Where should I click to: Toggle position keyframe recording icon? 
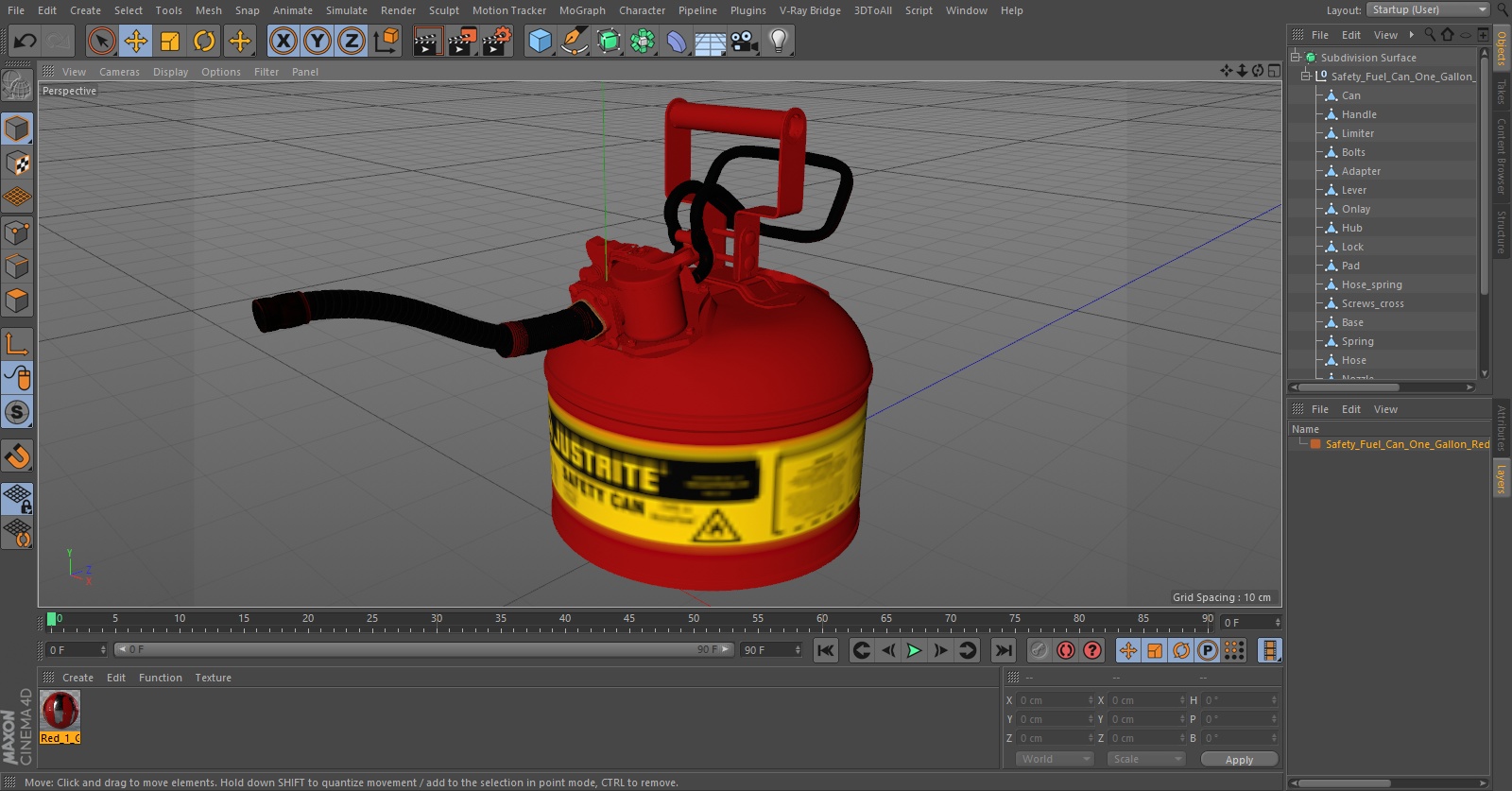(1128, 650)
